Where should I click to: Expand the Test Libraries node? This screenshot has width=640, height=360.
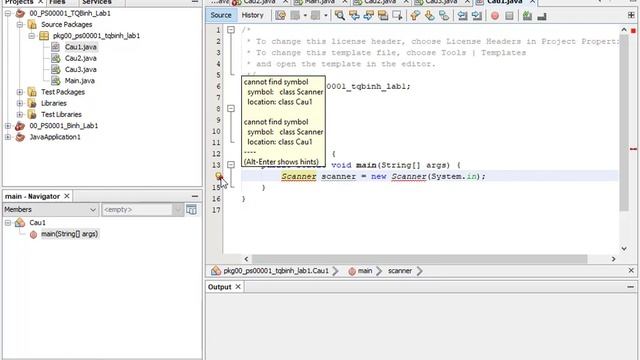coord(20,114)
